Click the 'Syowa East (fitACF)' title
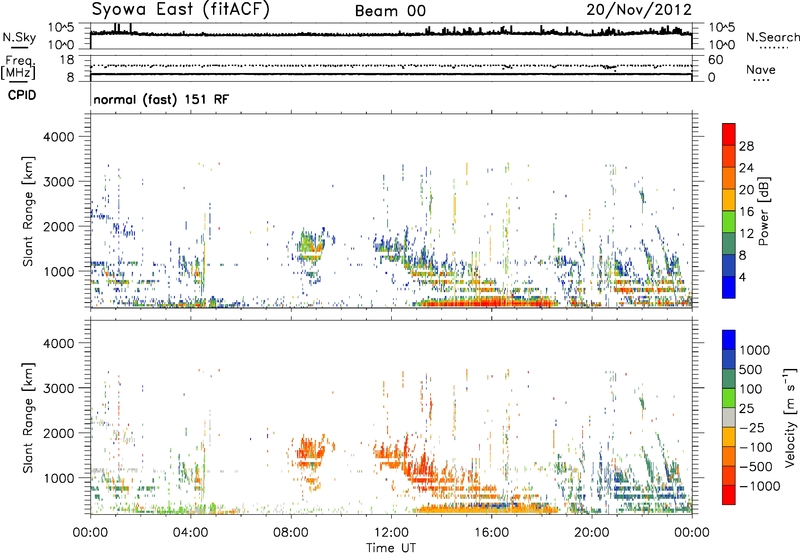The height and width of the screenshot is (554, 800). pos(180,10)
